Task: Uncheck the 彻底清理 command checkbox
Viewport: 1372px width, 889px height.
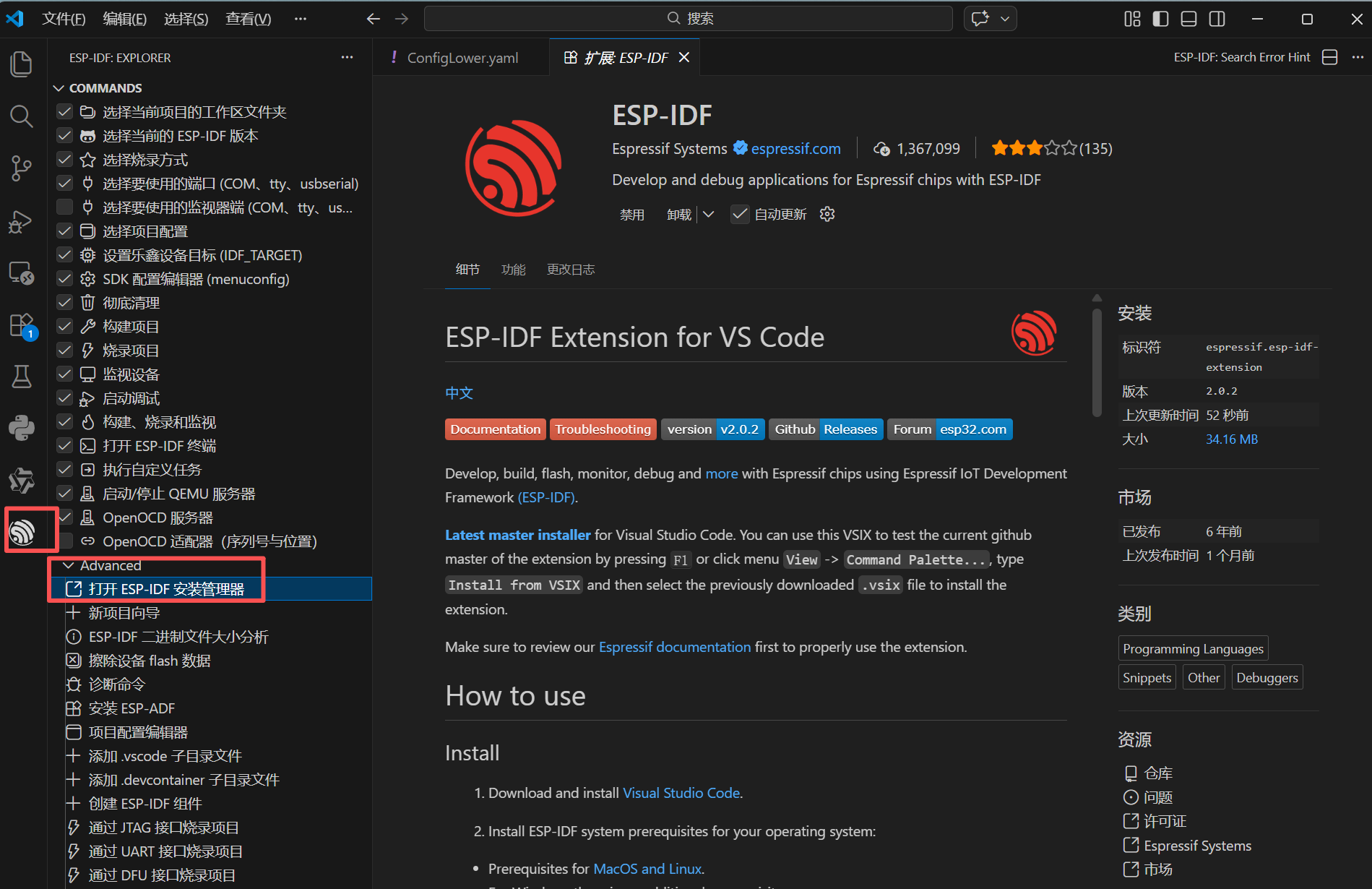Action: point(65,303)
